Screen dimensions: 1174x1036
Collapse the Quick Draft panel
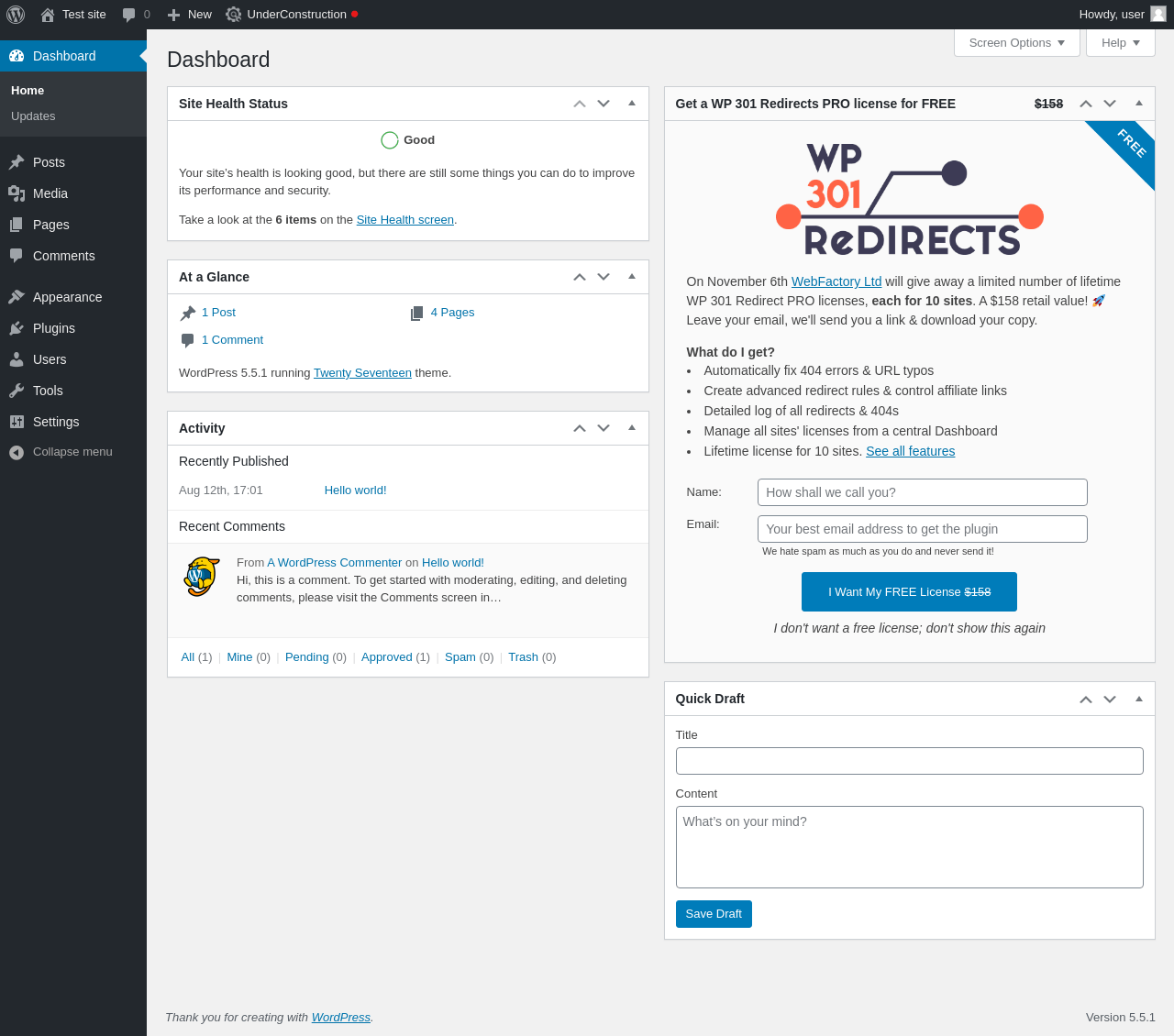[1139, 699]
